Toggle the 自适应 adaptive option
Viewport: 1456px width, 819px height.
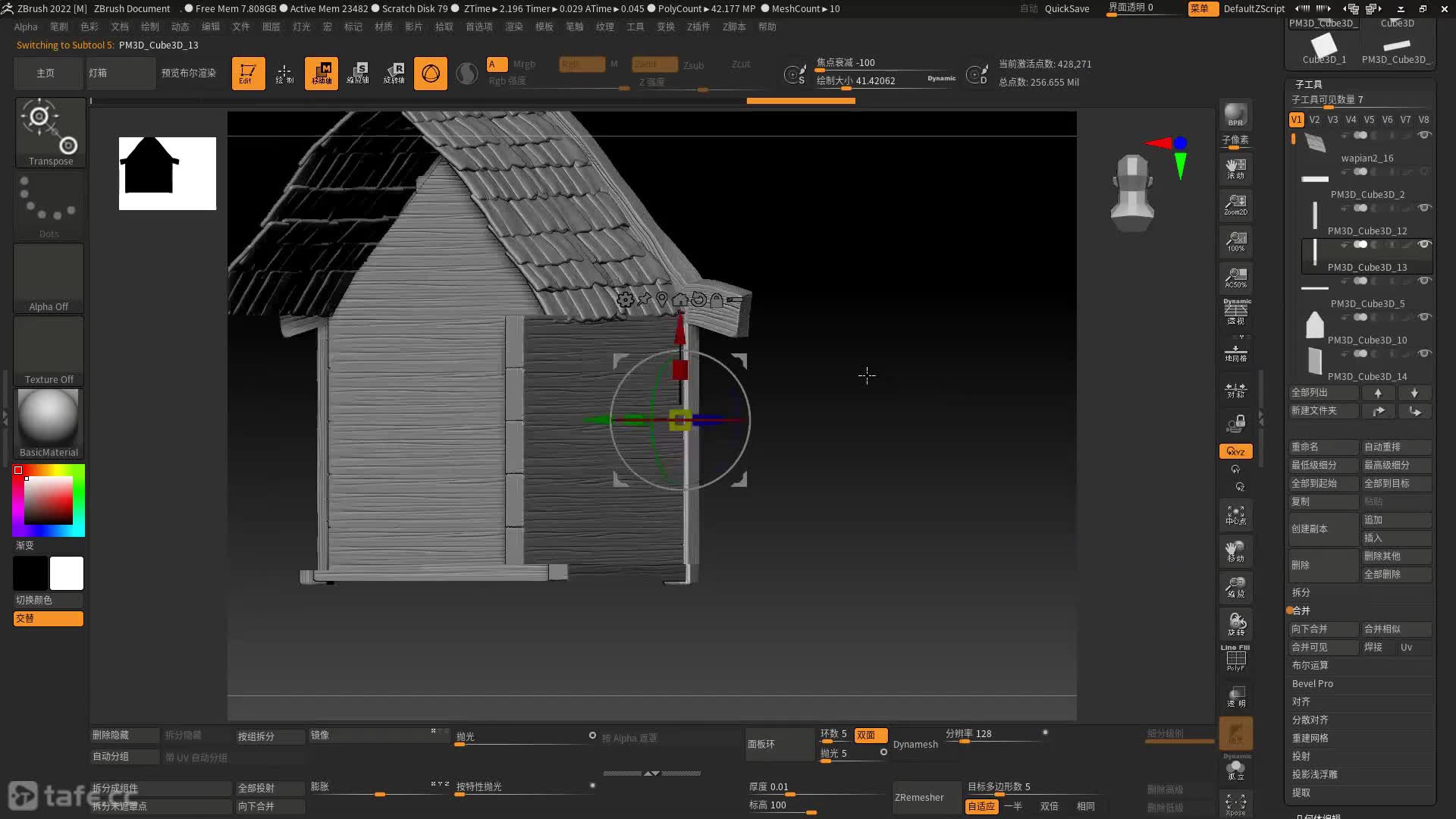(981, 806)
